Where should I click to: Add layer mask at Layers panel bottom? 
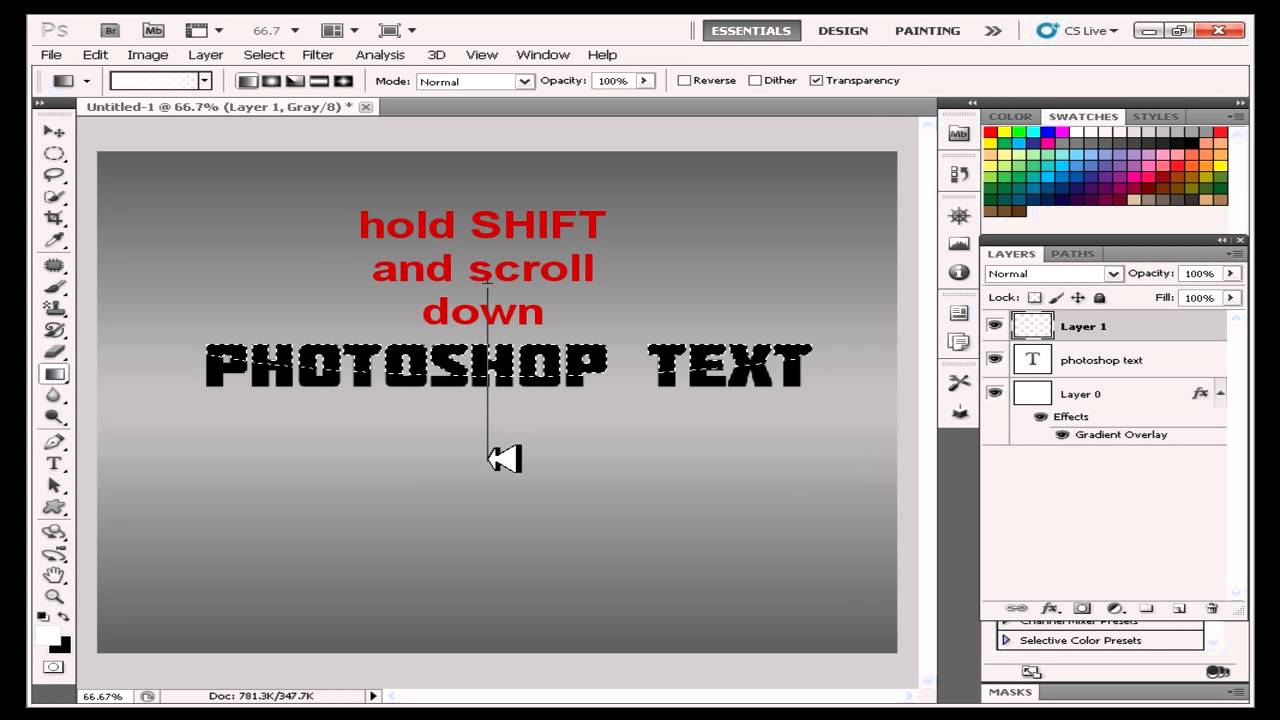coord(1082,608)
